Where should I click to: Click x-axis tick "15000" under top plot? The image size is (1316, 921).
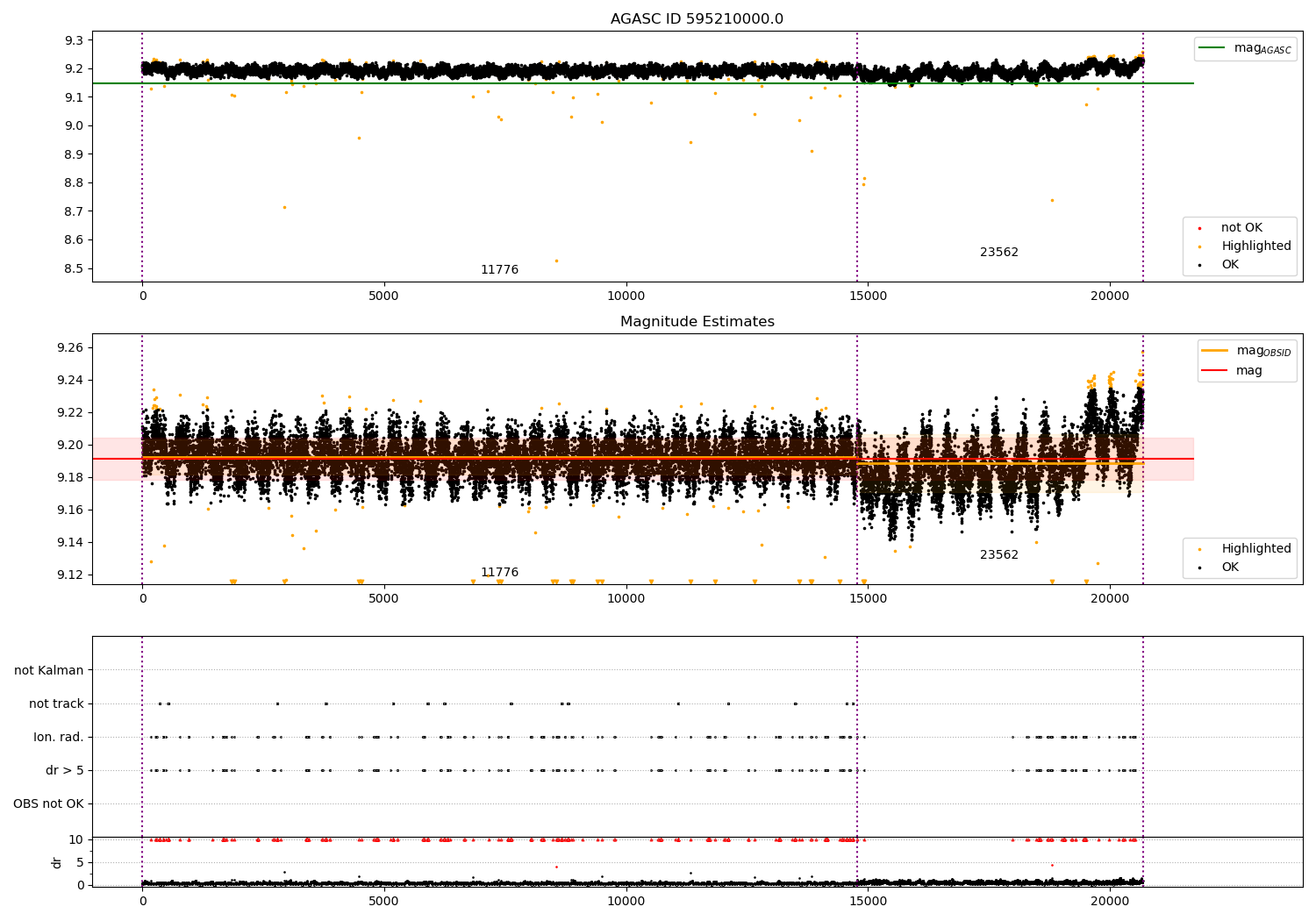(x=868, y=296)
